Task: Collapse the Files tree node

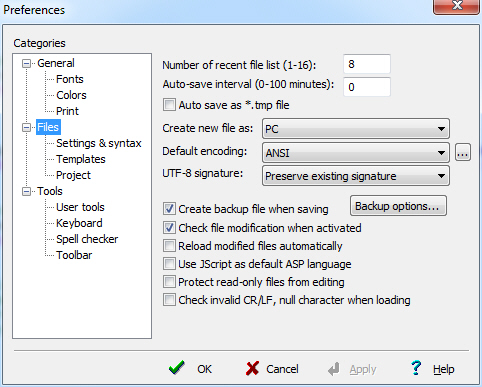Action: click(26, 127)
